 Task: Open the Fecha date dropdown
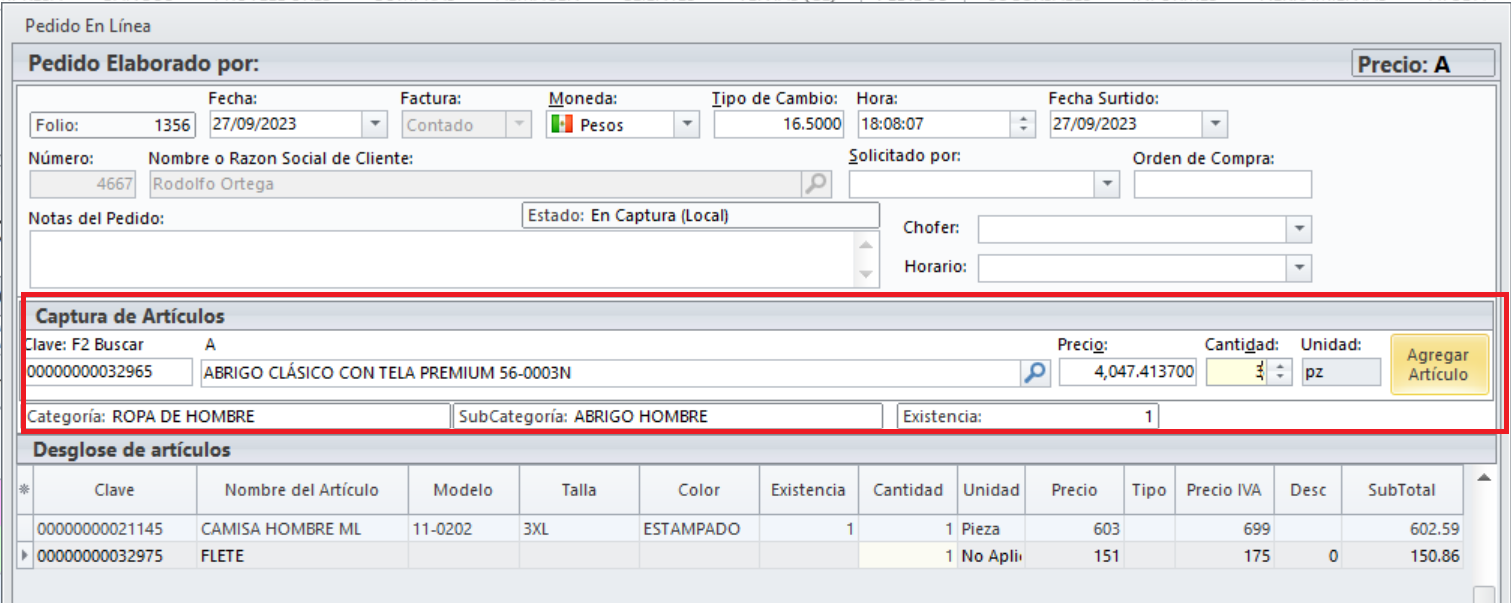tap(374, 125)
